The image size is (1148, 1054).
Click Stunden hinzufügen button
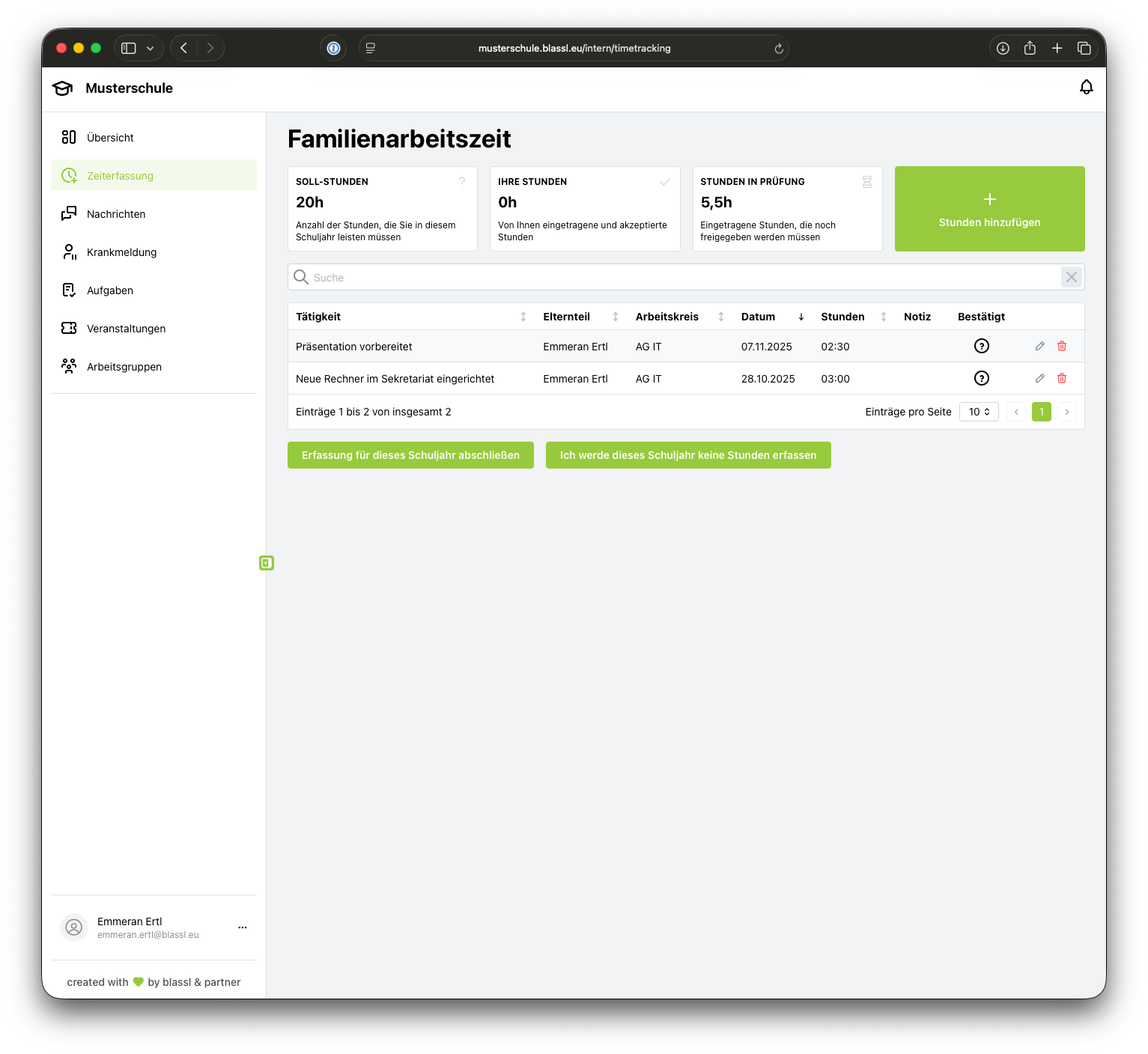[x=989, y=209]
